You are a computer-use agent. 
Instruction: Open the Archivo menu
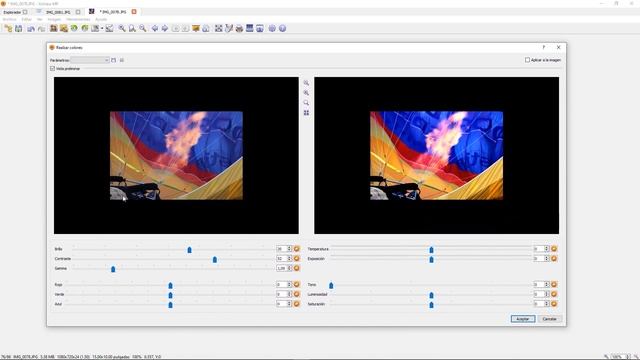click(9, 19)
